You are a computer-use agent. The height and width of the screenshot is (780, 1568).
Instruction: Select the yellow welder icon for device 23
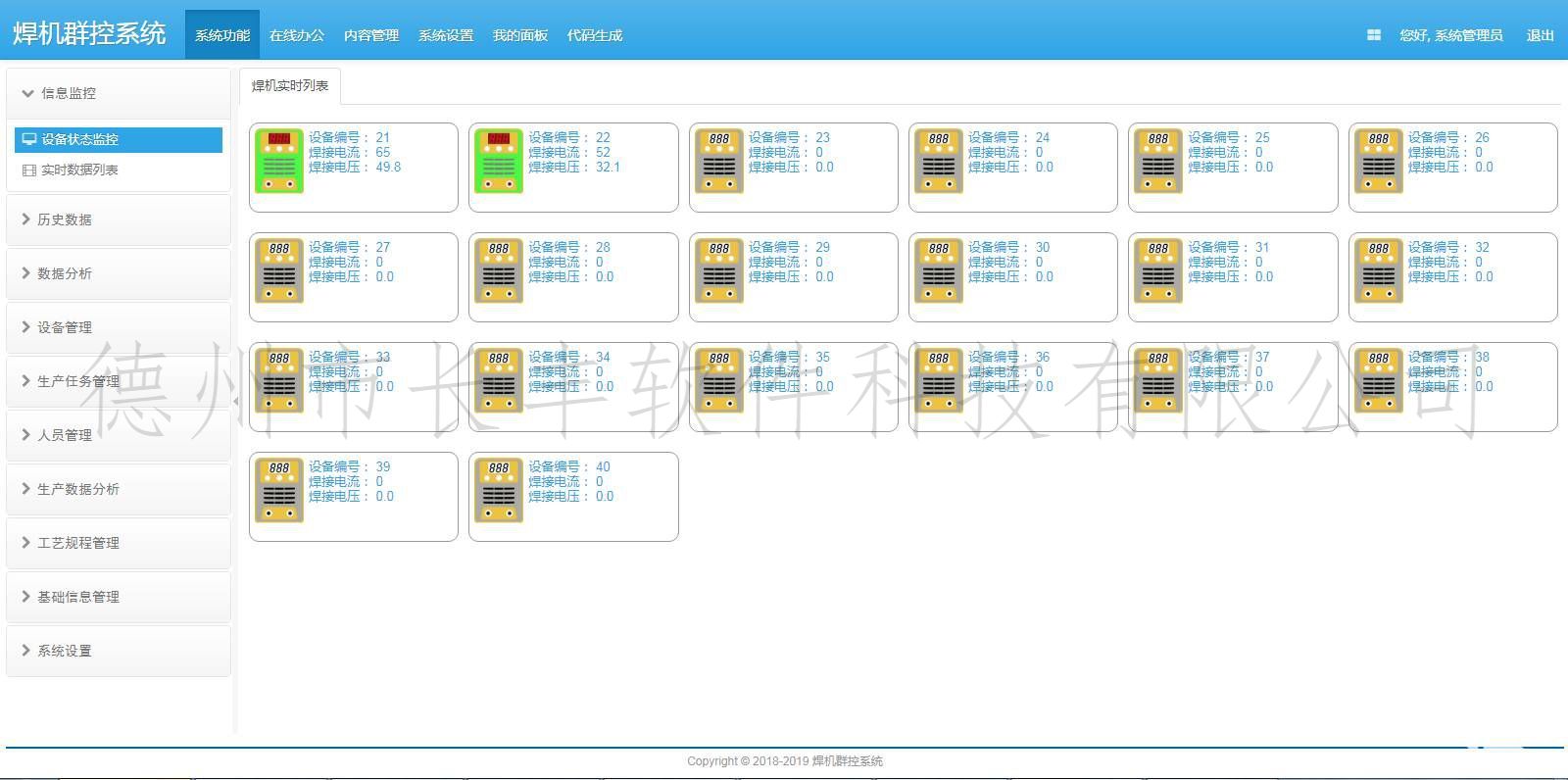point(718,161)
